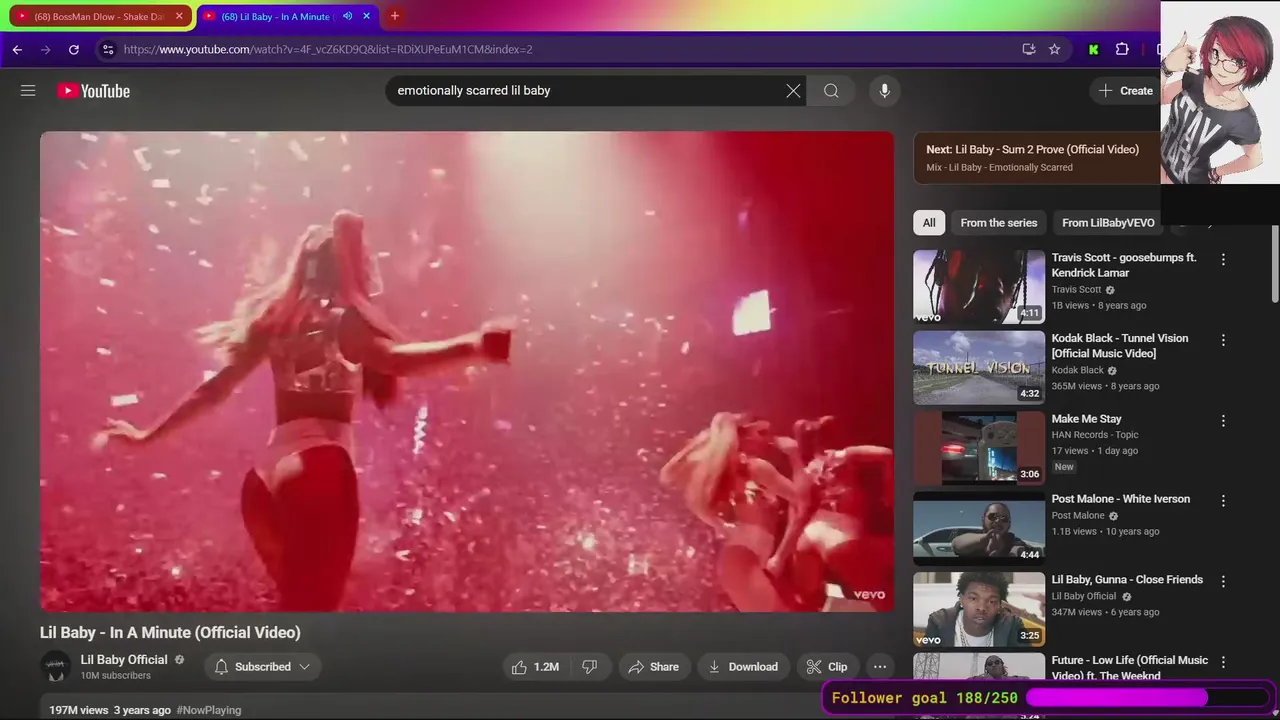The height and width of the screenshot is (720, 1280).
Task: Click the video title text
Action: [170, 632]
